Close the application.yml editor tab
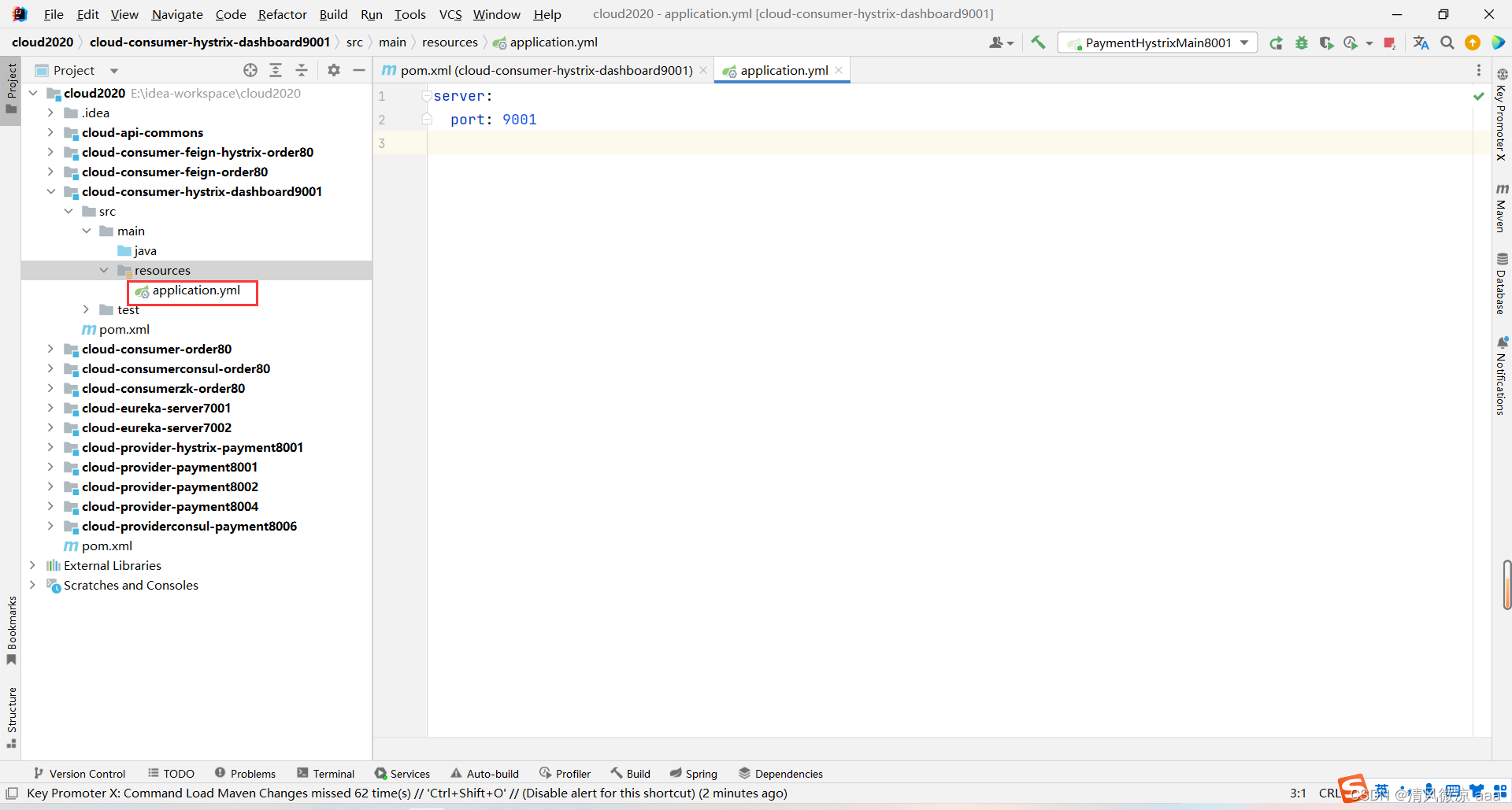This screenshot has height=810, width=1512. (839, 70)
